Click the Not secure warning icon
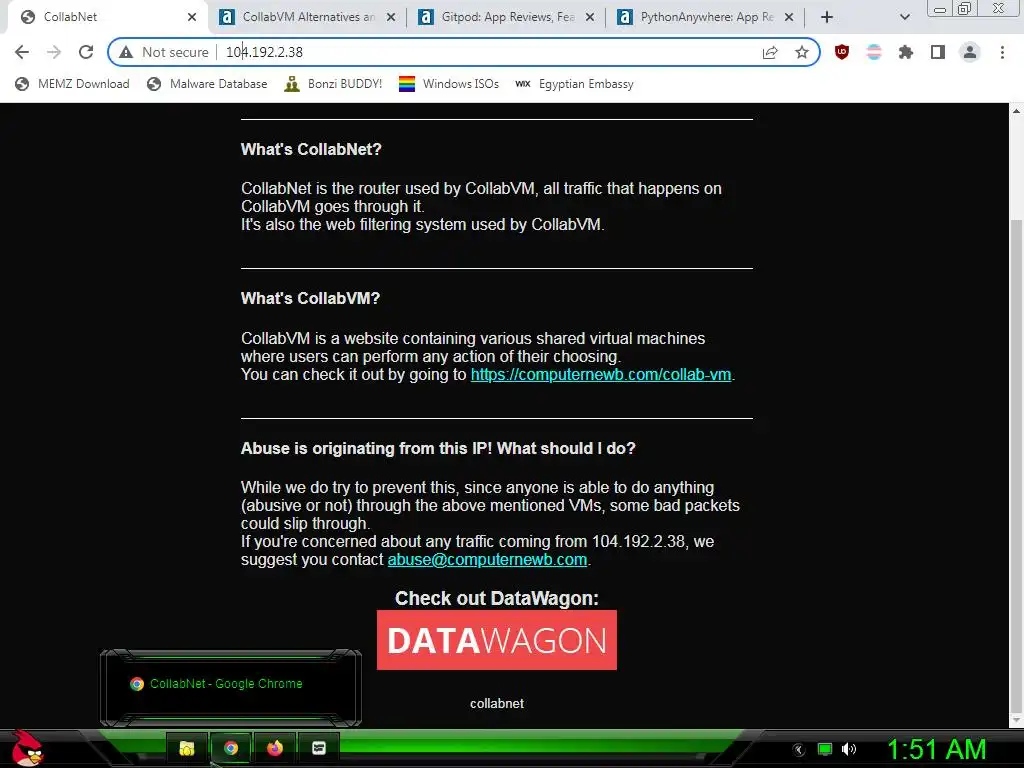 coord(126,52)
